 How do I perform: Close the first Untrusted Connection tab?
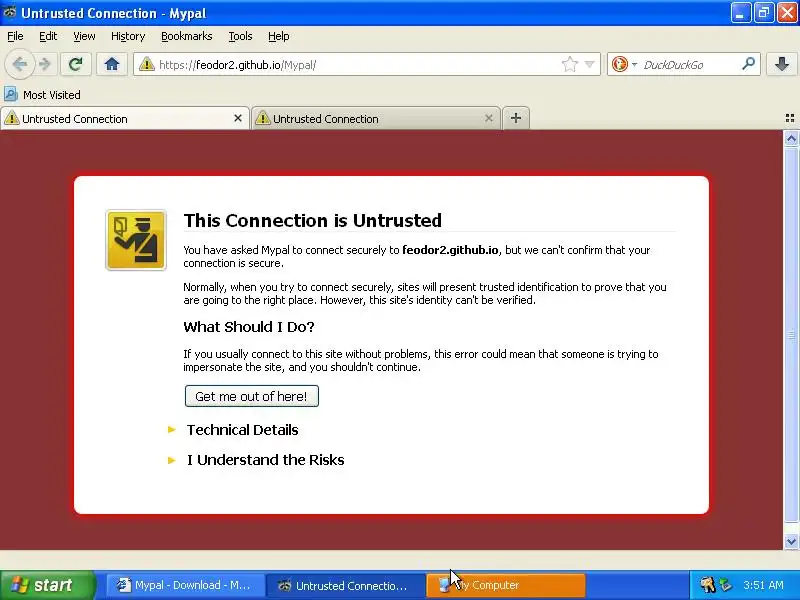pyautogui.click(x=238, y=118)
